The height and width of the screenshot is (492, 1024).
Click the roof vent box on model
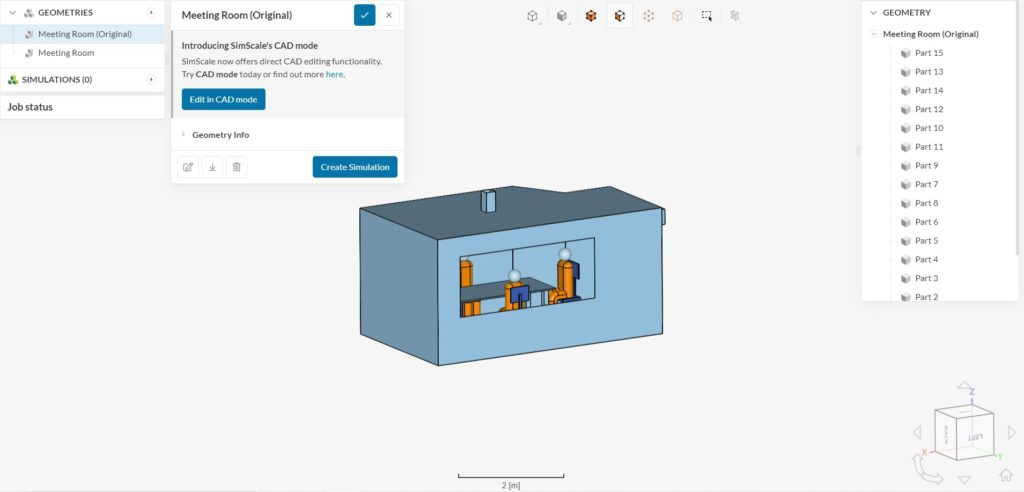click(488, 201)
